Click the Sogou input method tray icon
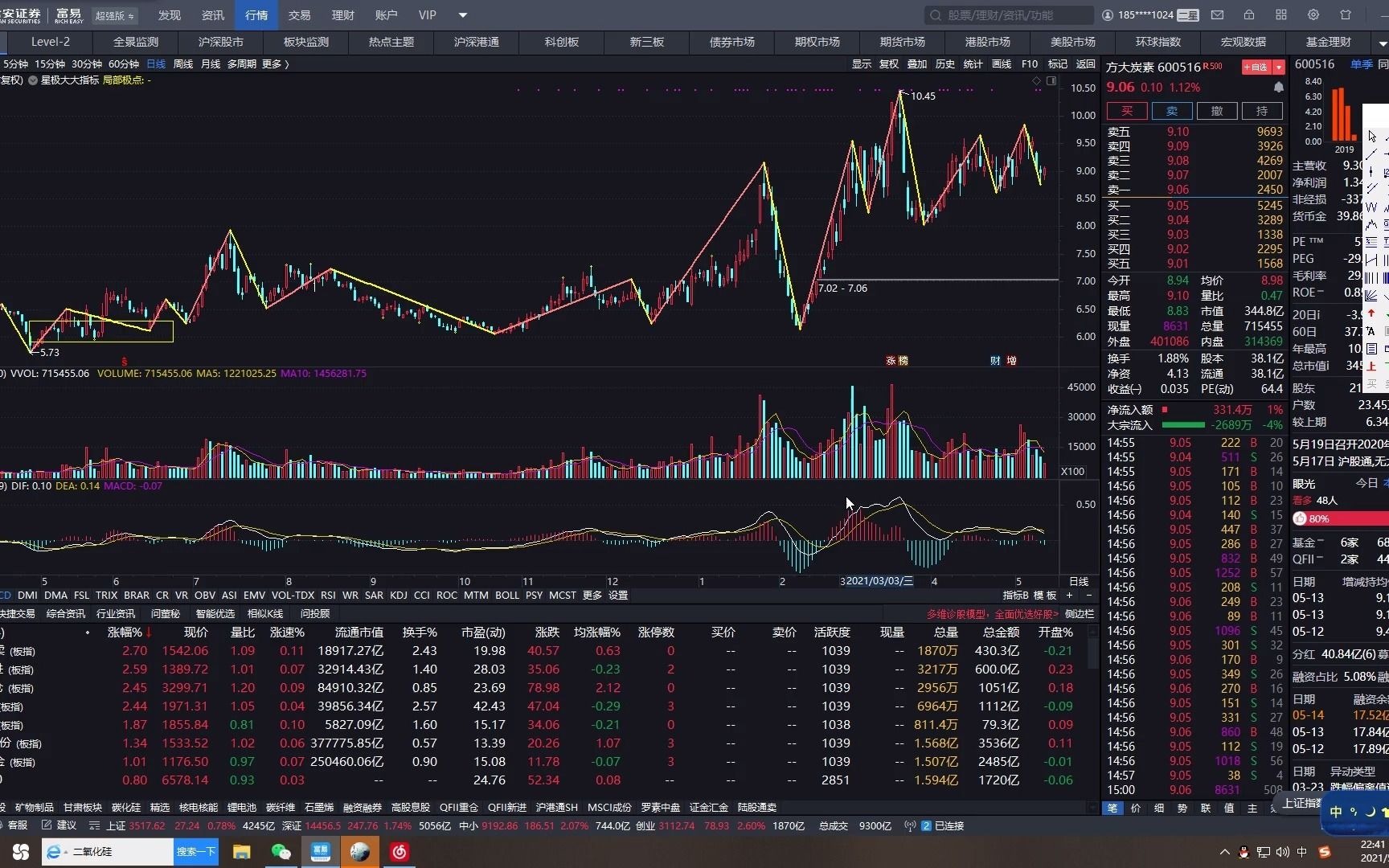The width and height of the screenshot is (1389, 868). click(x=1325, y=852)
